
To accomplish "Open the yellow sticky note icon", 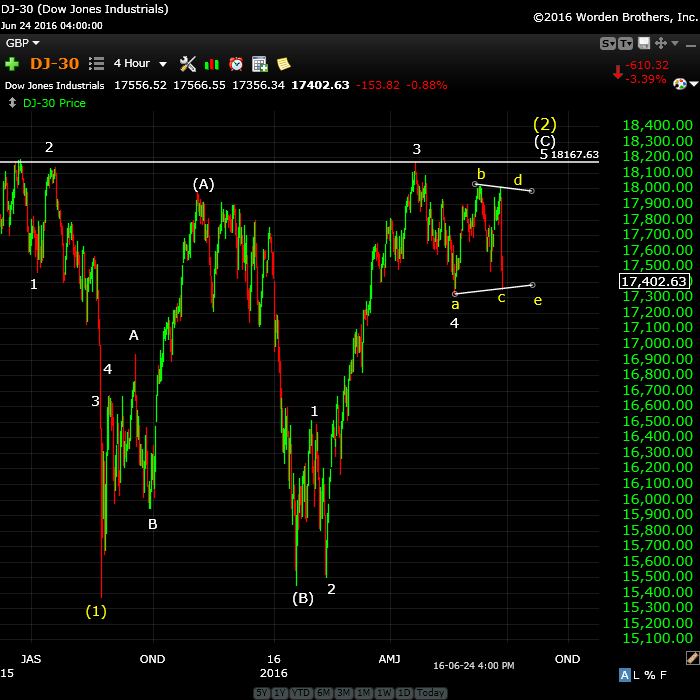I will [283, 64].
